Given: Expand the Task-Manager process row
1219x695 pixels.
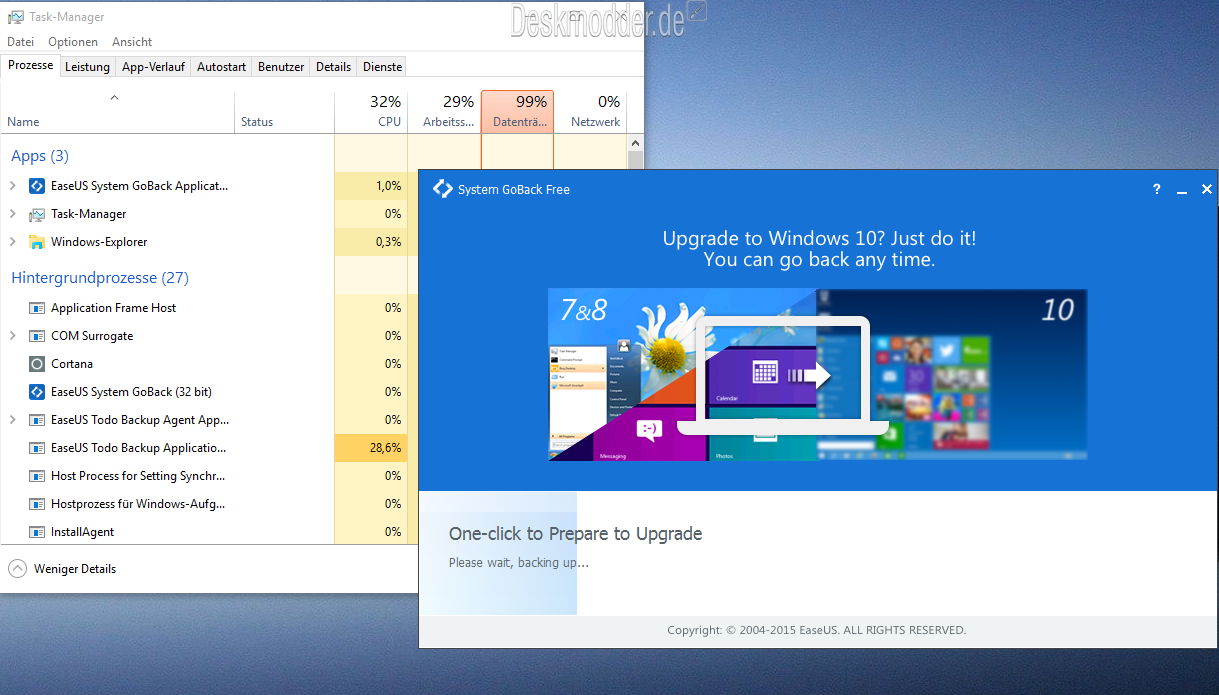Looking at the screenshot, I should coord(13,214).
